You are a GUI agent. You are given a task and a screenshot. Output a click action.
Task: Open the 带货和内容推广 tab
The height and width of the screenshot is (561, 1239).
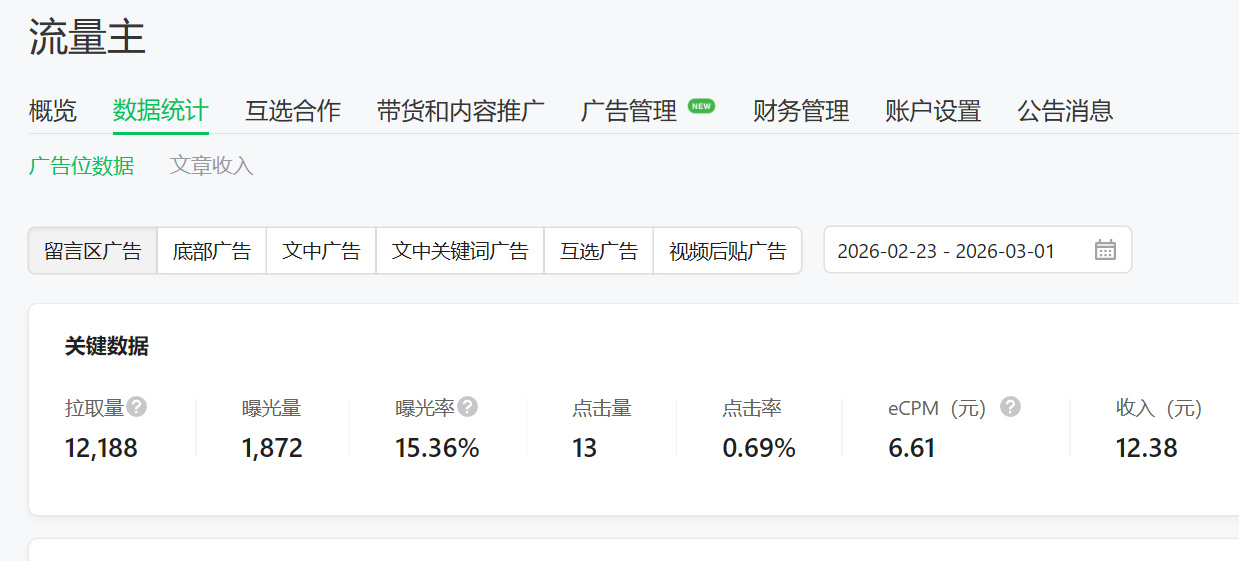pyautogui.click(x=461, y=111)
